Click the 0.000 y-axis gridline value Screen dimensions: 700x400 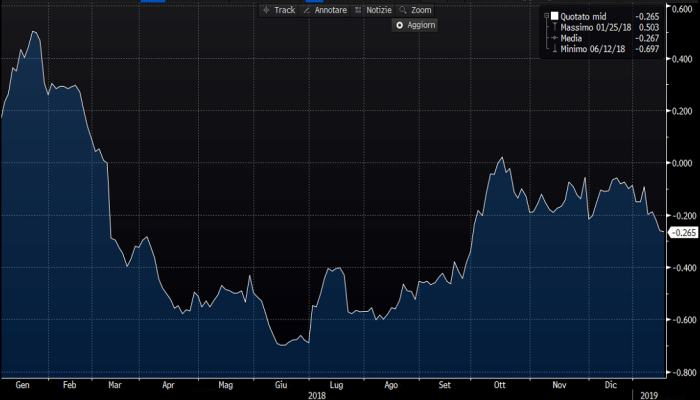pyautogui.click(x=682, y=162)
